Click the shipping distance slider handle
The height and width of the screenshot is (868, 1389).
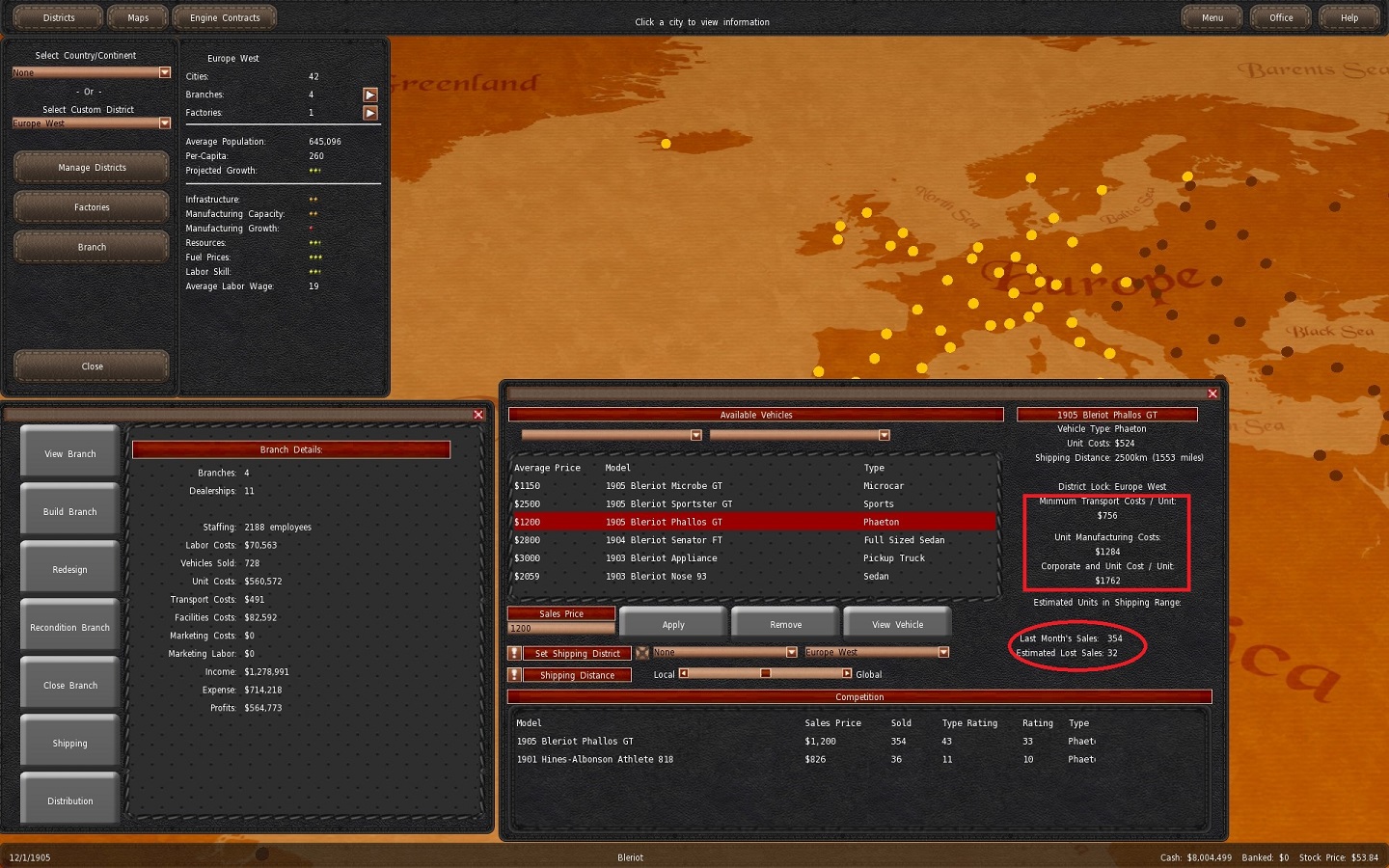click(765, 674)
